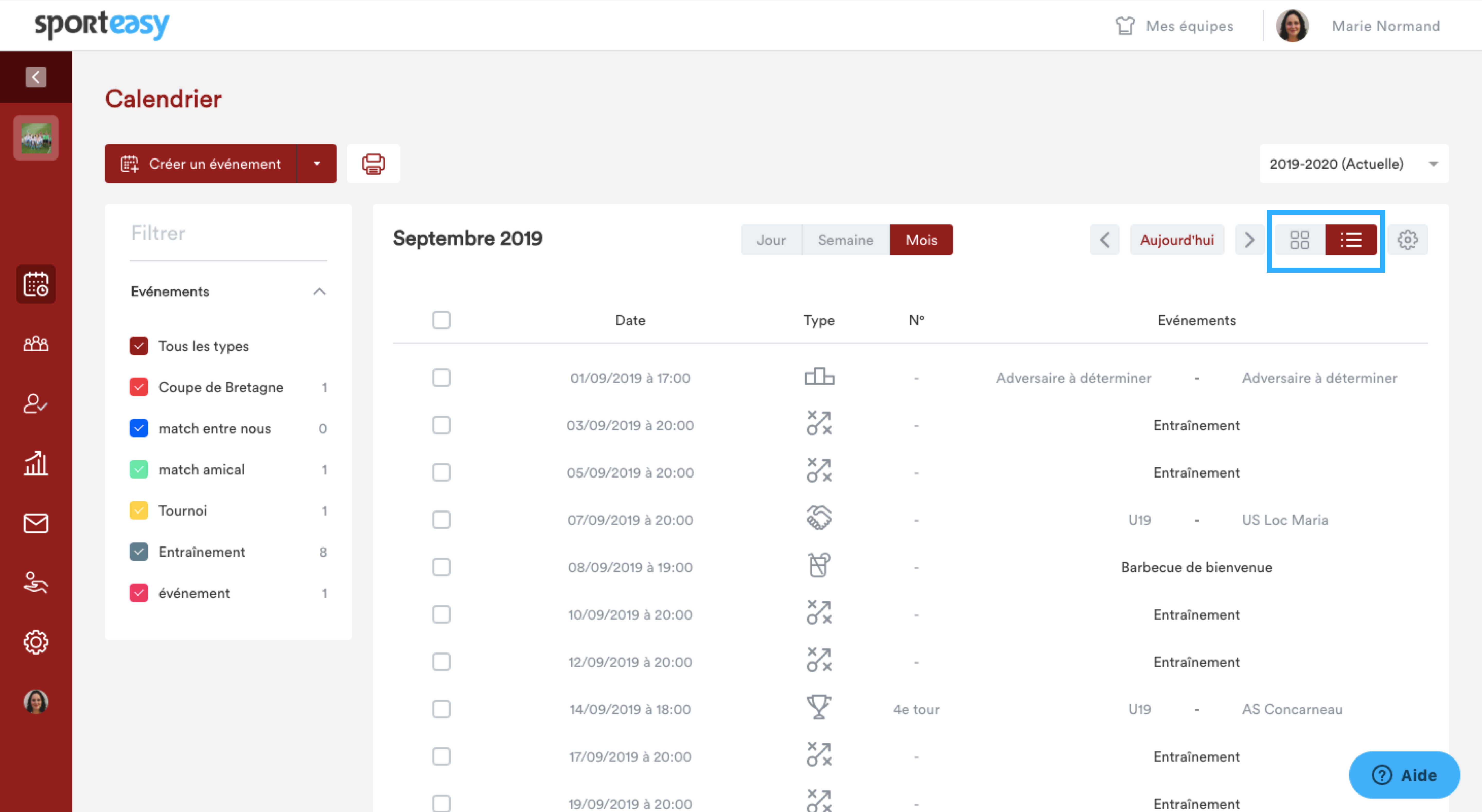Image resolution: width=1482 pixels, height=812 pixels.
Task: Click the Aide help button
Action: click(1404, 775)
